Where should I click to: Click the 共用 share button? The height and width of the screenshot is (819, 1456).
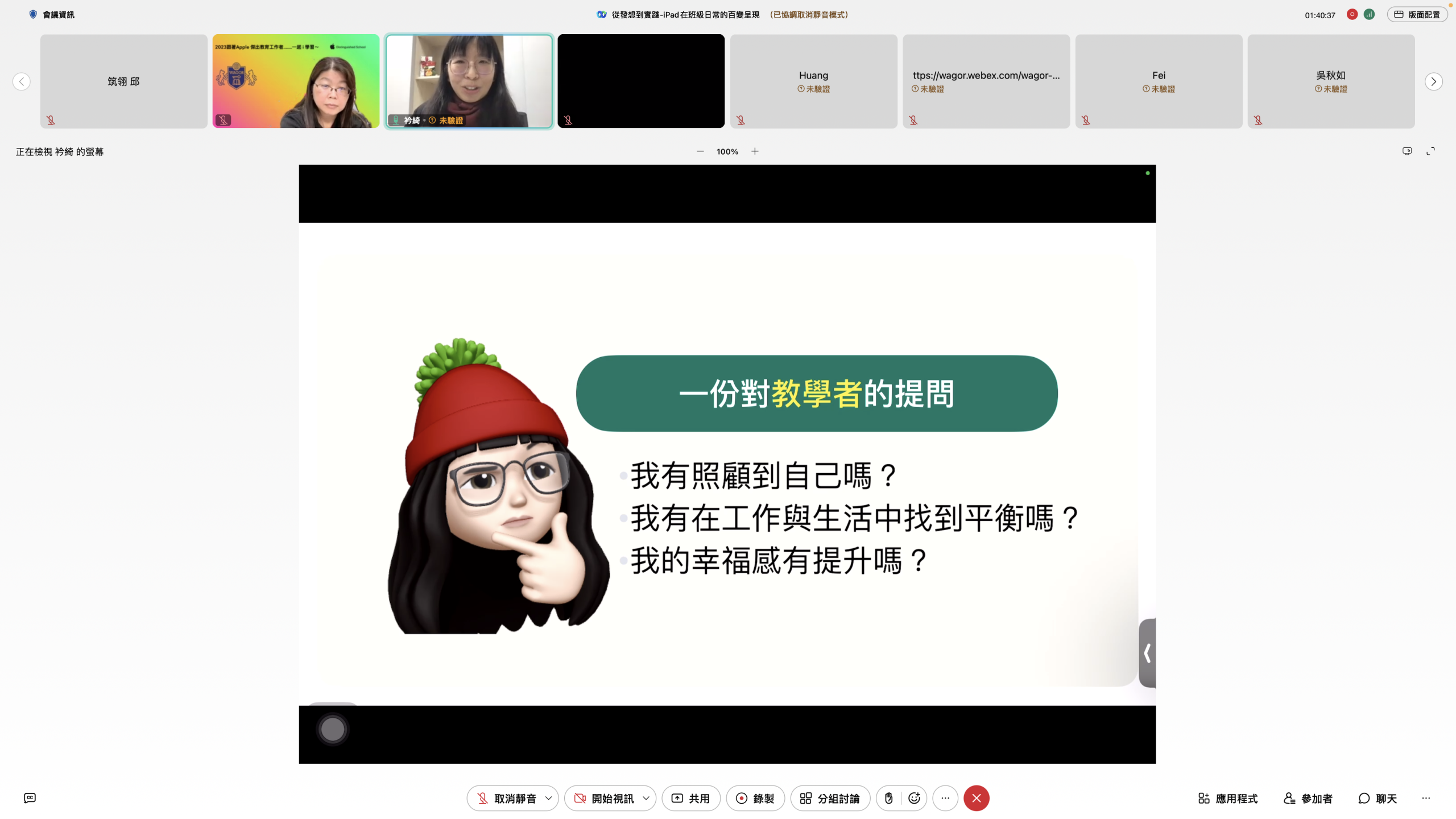pyautogui.click(x=690, y=798)
